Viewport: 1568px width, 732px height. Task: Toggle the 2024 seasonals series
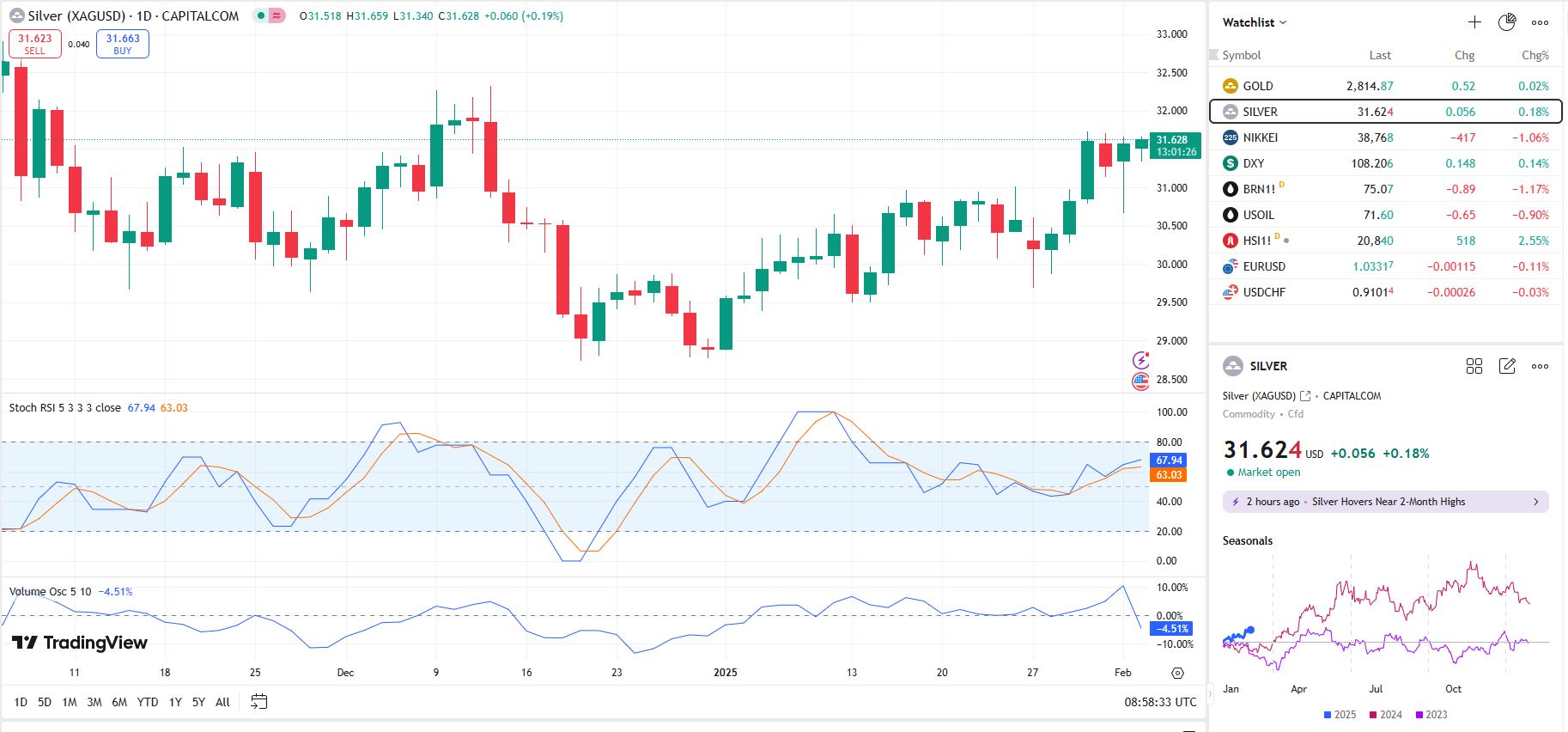pyautogui.click(x=1385, y=715)
